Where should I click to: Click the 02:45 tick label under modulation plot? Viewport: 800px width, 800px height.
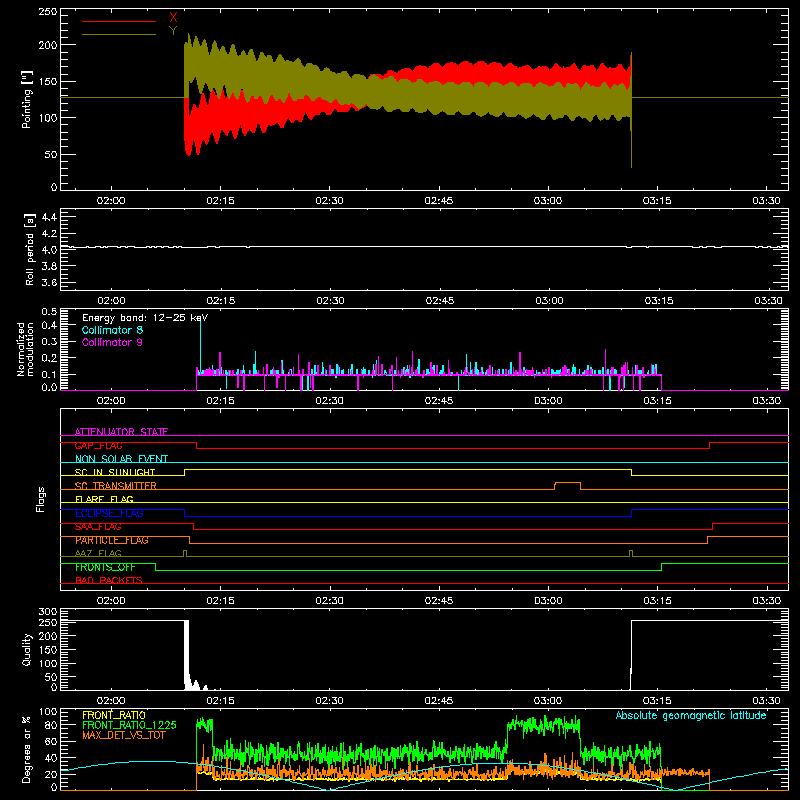[x=439, y=401]
